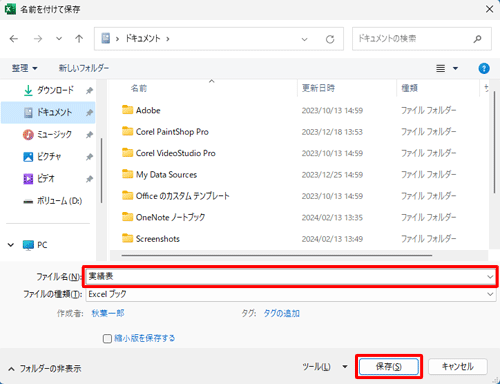Click the pin icon next to ビデオ
500x384 pixels.
(x=89, y=179)
